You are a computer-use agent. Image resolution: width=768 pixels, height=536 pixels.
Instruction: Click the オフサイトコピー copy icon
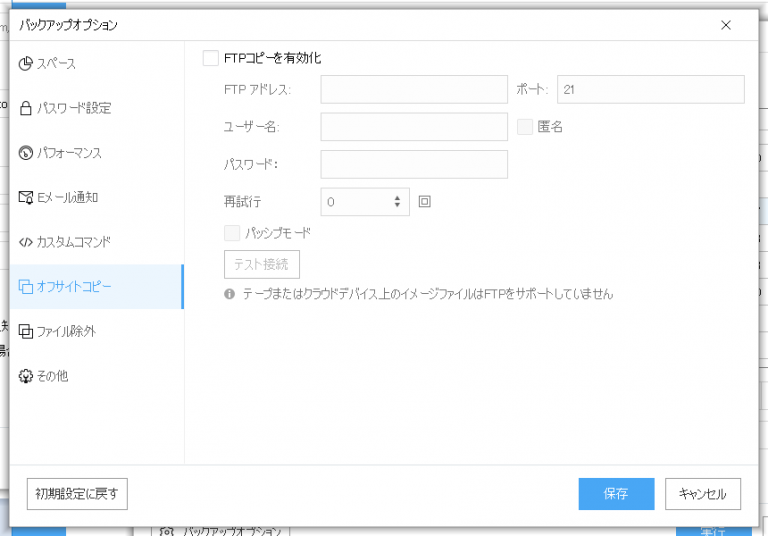(x=26, y=287)
